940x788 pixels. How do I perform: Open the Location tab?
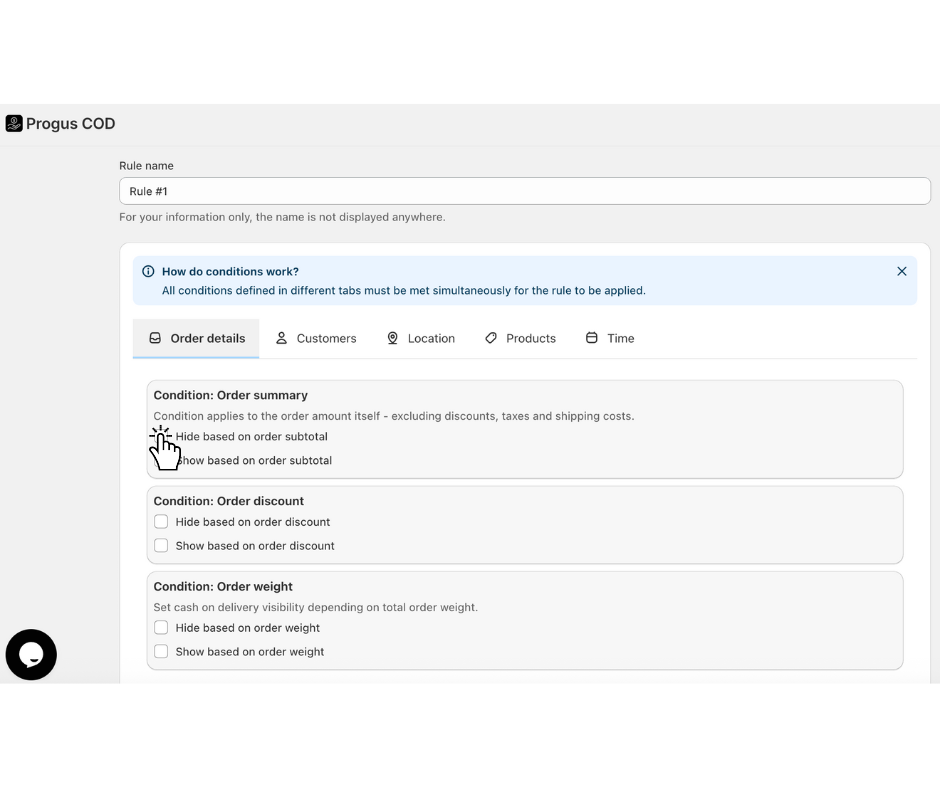[x=421, y=338]
